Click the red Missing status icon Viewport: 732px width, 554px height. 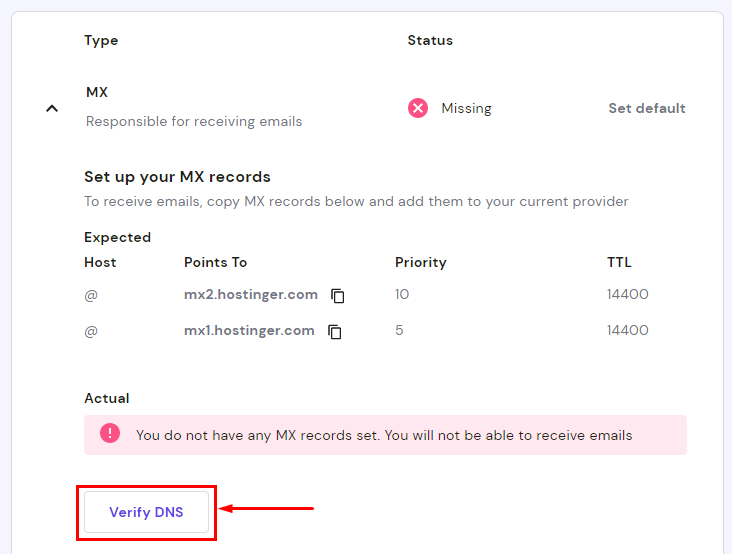point(418,108)
